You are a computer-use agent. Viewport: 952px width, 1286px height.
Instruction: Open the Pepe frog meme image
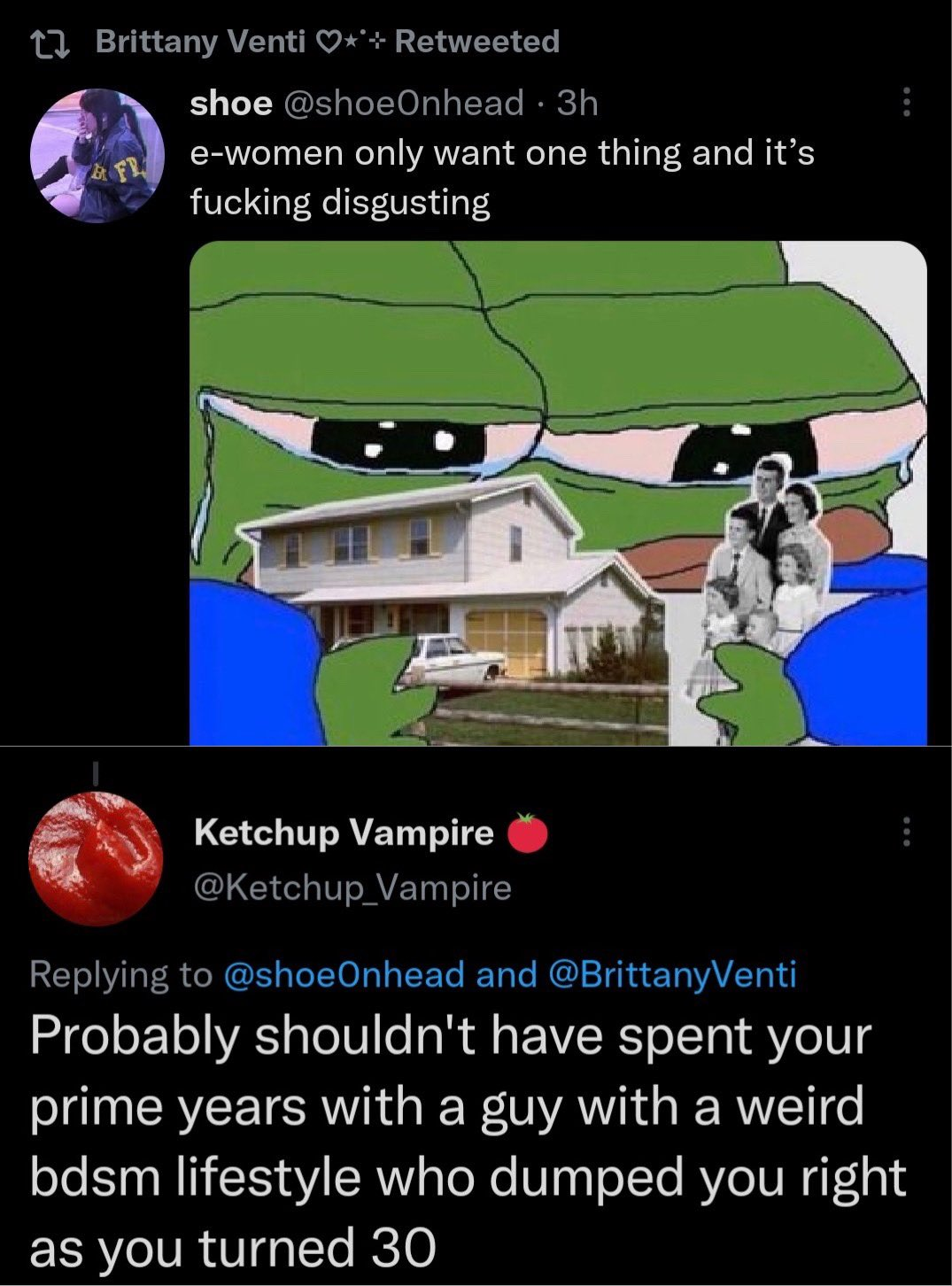click(558, 492)
